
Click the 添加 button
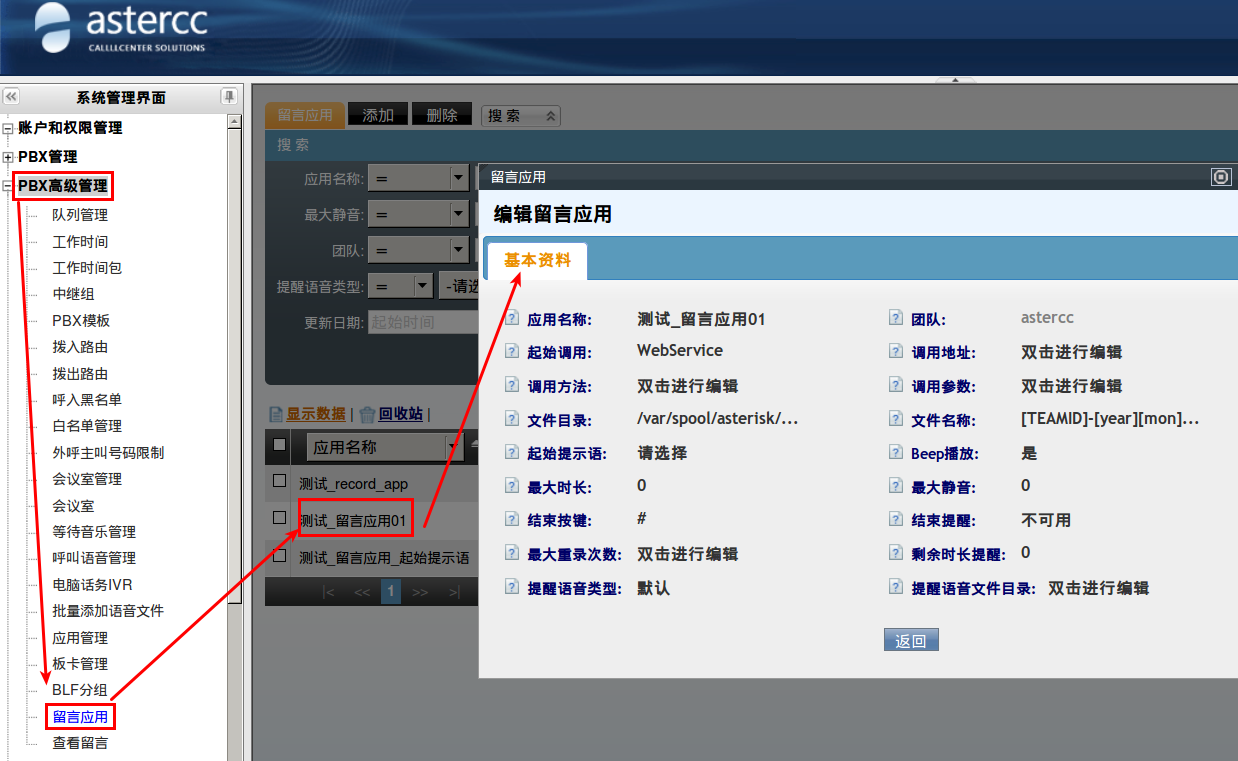click(378, 115)
